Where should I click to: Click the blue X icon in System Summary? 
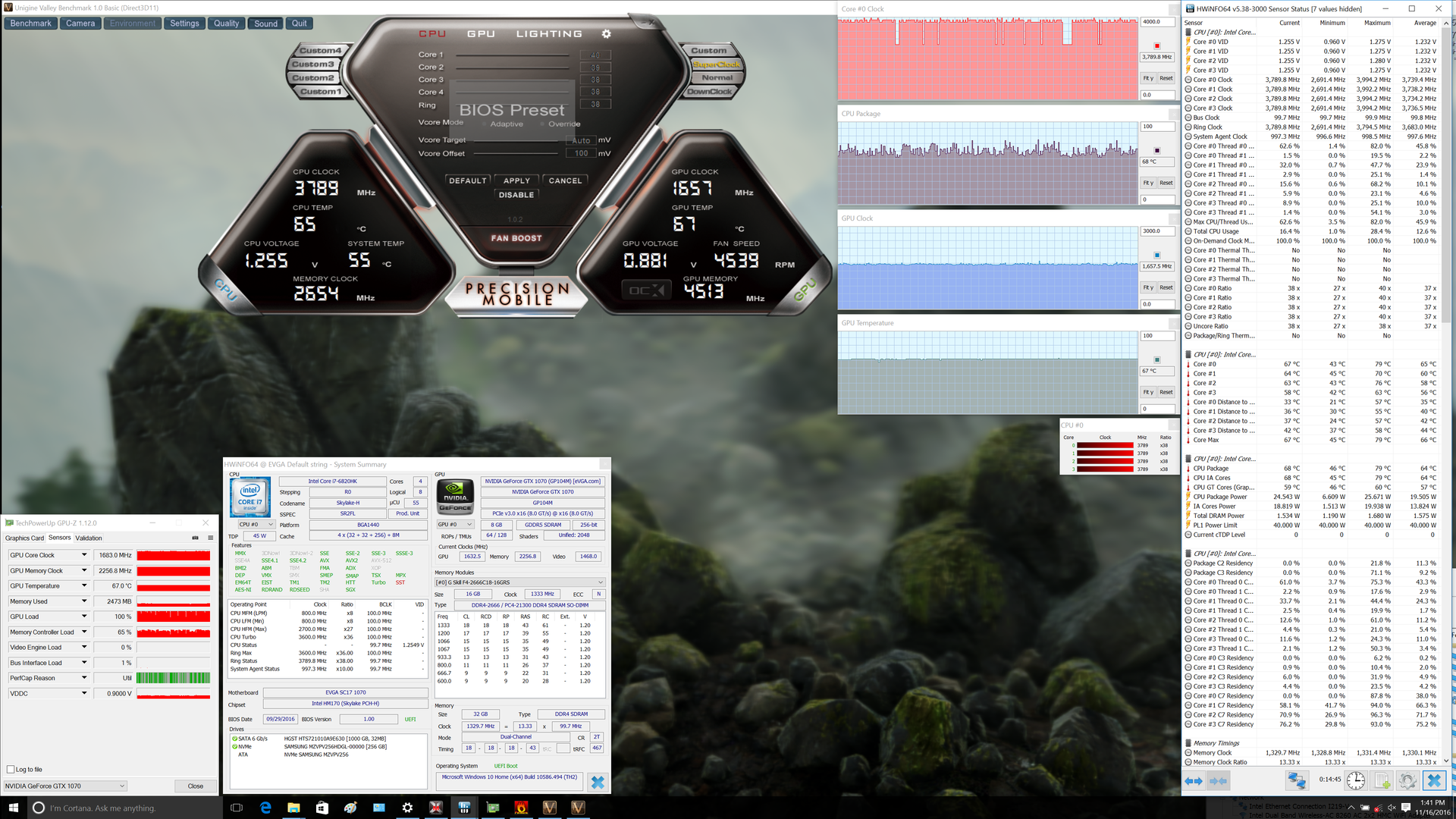pos(598,782)
